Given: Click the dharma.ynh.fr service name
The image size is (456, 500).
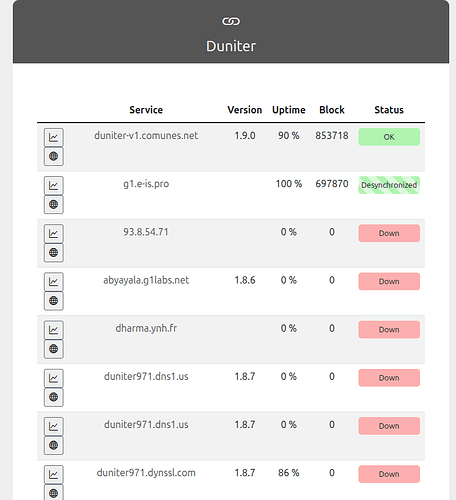Looking at the screenshot, I should 146,328.
